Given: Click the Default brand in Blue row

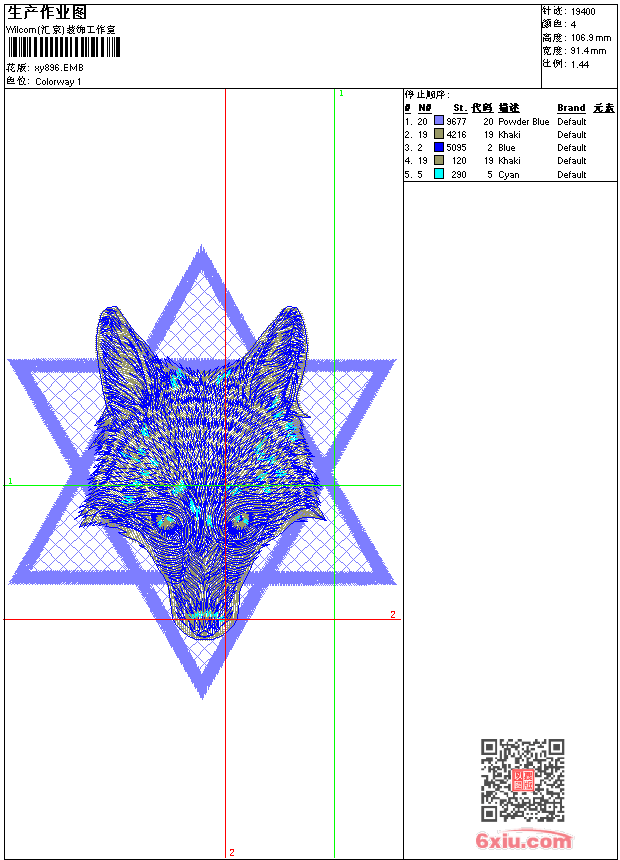Looking at the screenshot, I should [571, 148].
